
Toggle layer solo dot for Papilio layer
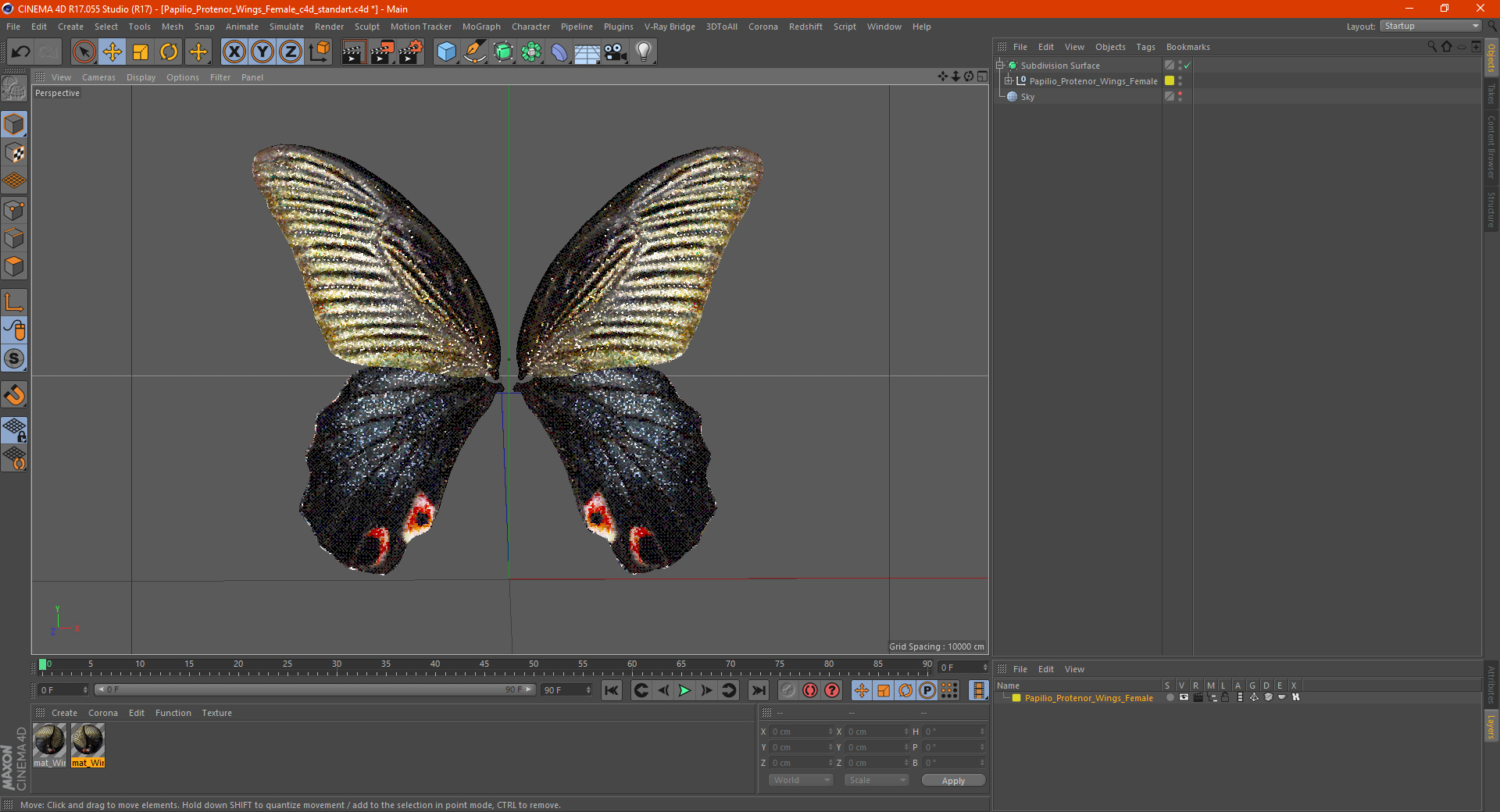1169,698
